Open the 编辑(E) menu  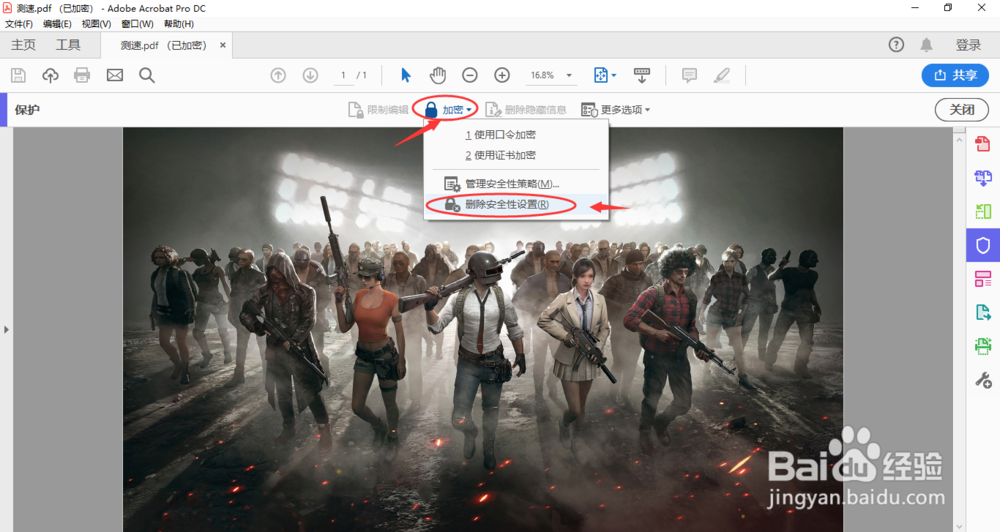click(57, 24)
